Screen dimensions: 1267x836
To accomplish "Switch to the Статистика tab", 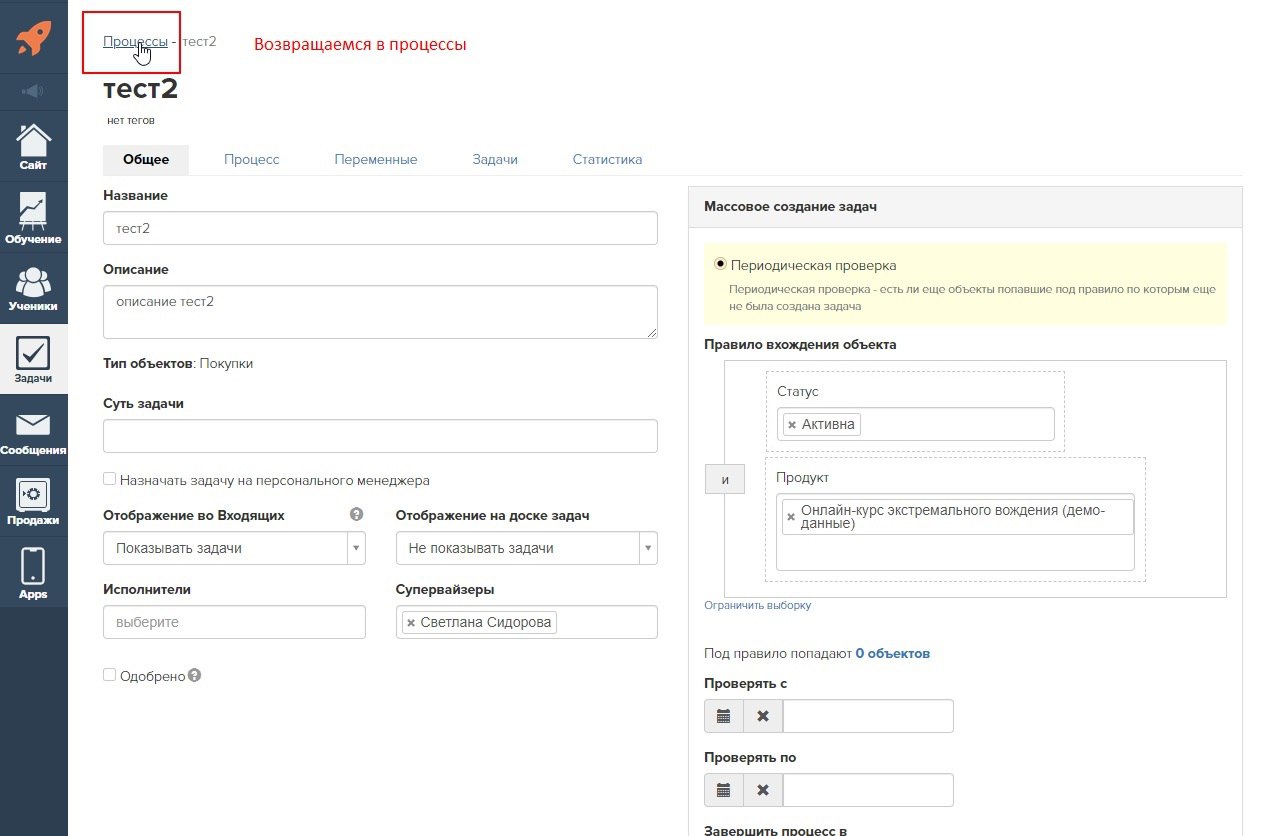I will (607, 159).
